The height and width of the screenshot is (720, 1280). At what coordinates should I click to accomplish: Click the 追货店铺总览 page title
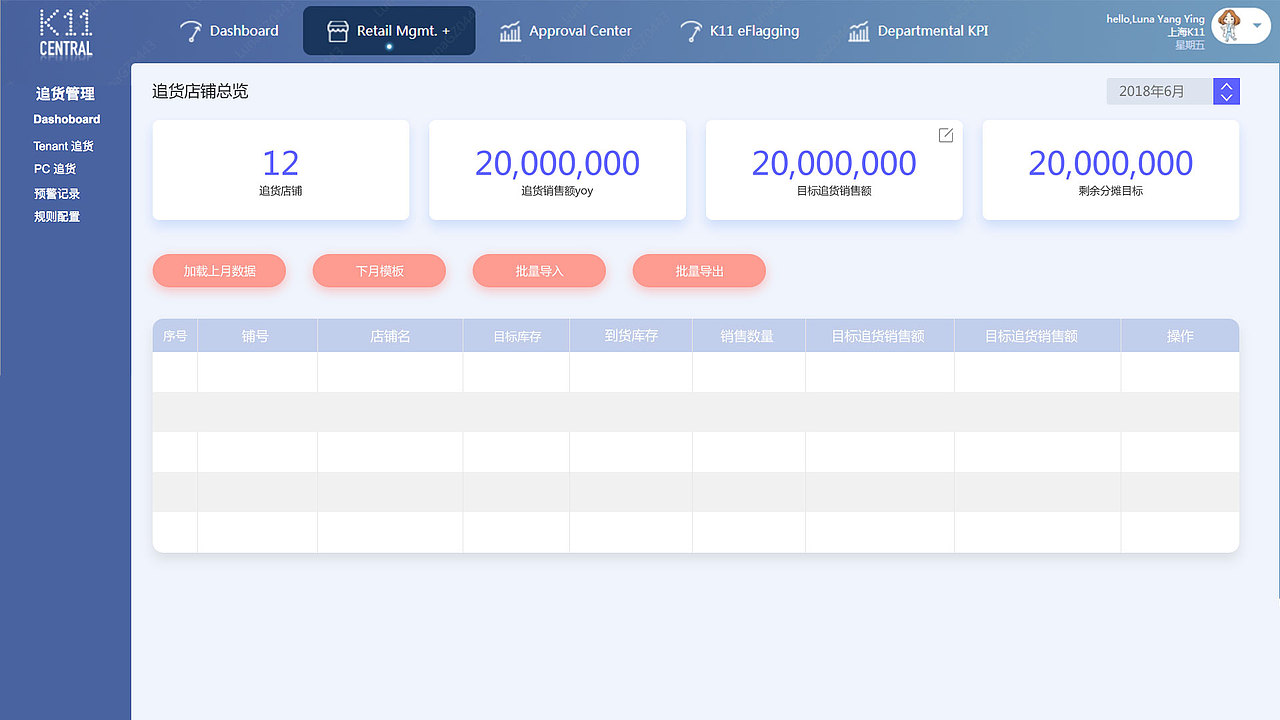coord(200,91)
